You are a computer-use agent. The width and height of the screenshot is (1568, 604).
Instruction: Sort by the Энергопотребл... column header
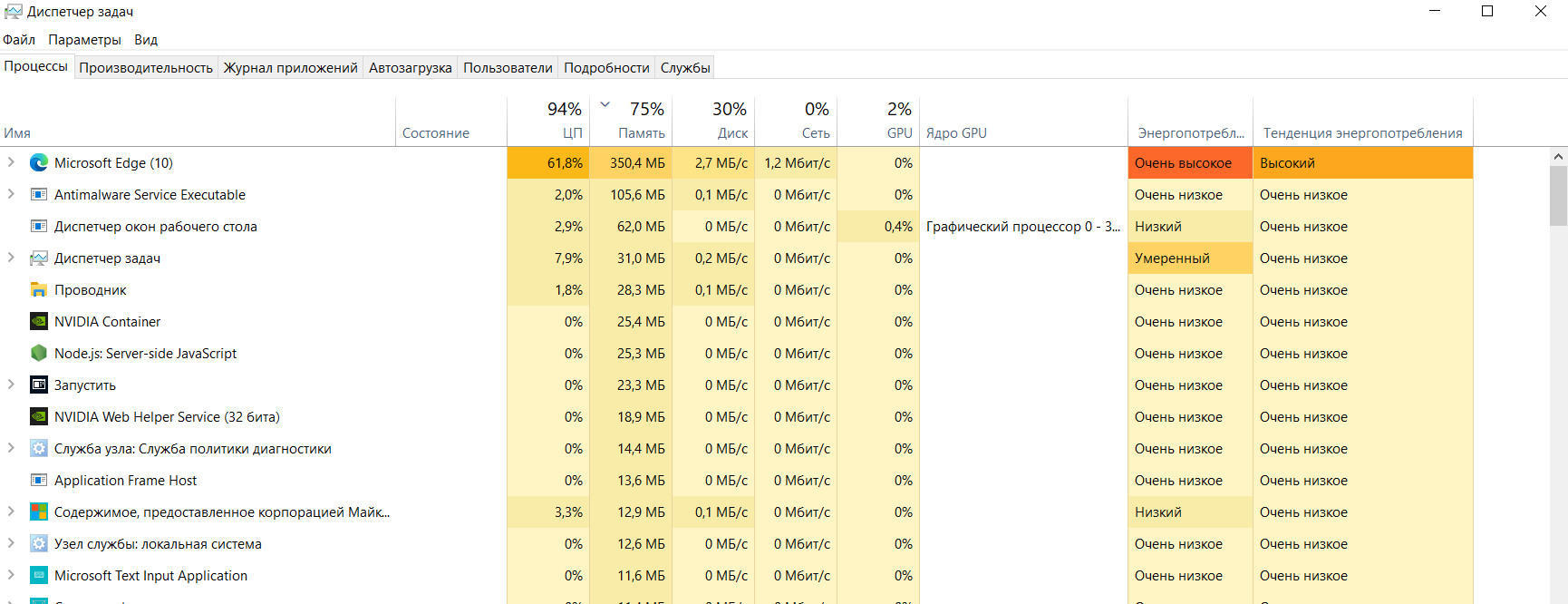click(1190, 122)
